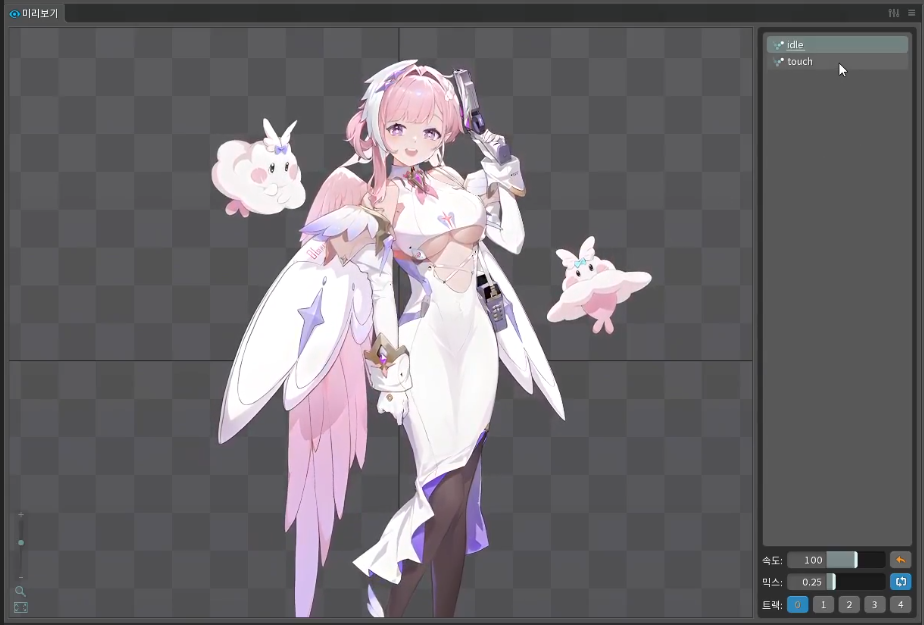Viewport: 924px width, 625px height.
Task: Click the animation icon beside touch
Action: tap(778, 62)
